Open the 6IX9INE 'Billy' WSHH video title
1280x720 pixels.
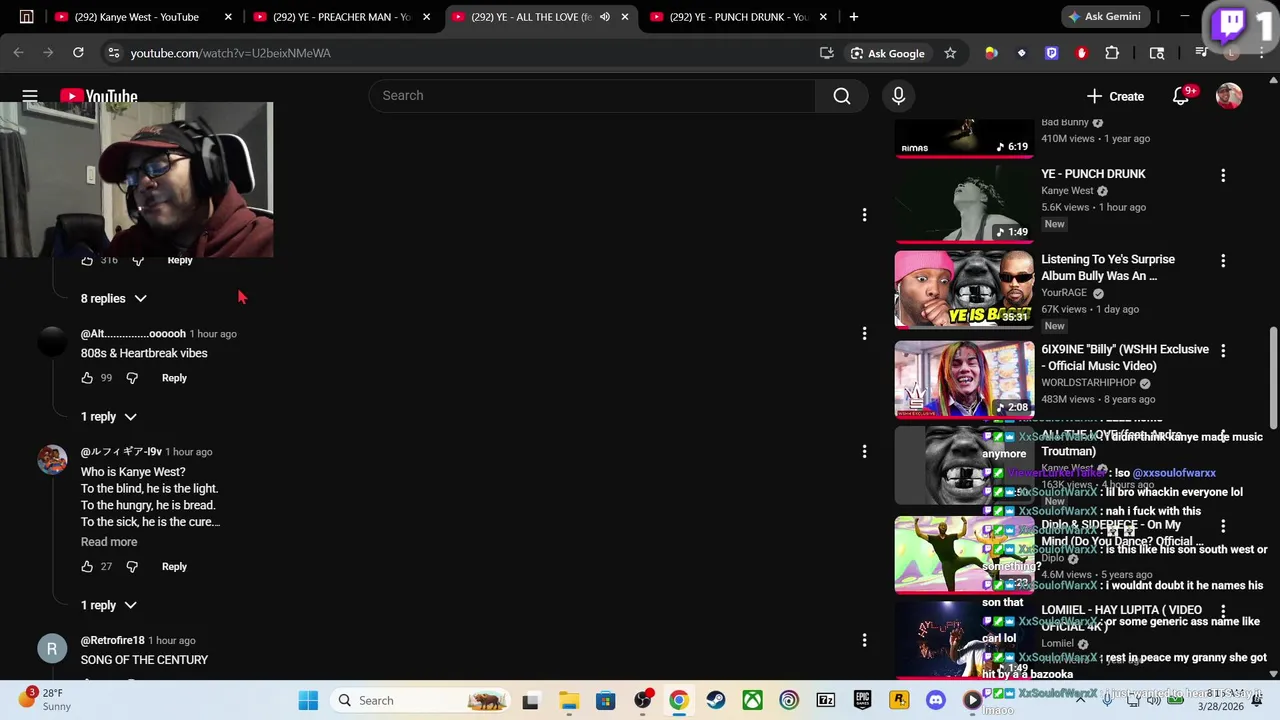tap(1125, 358)
